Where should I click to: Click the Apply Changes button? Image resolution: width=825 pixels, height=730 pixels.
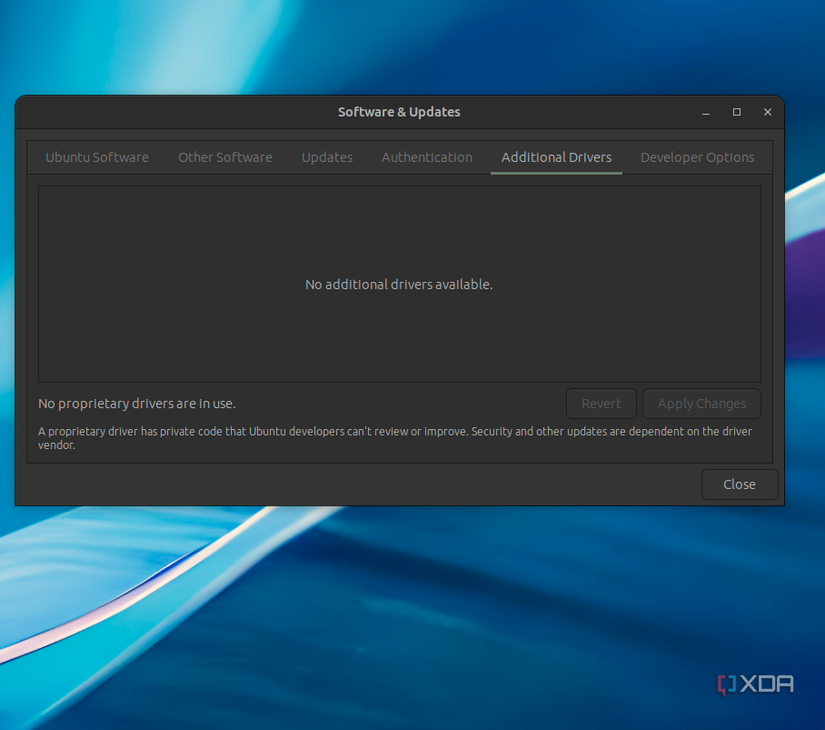pos(701,404)
